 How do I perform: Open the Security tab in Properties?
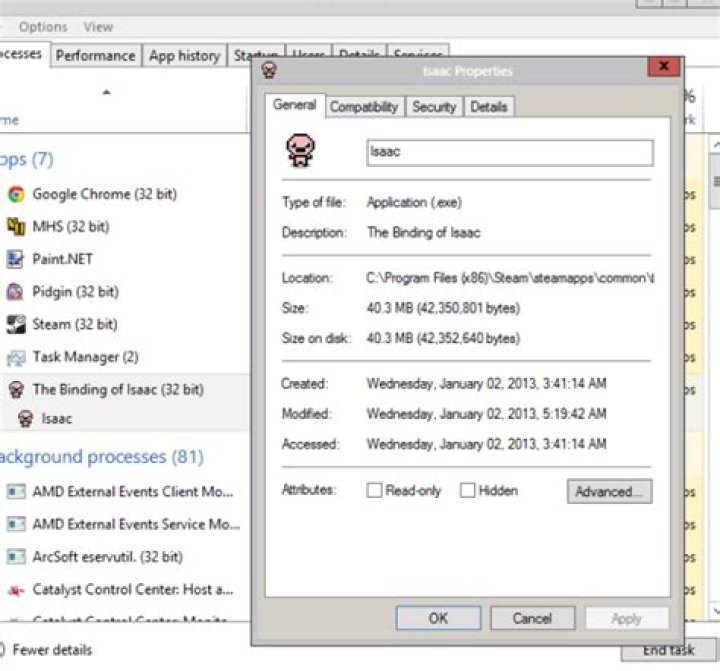click(434, 107)
